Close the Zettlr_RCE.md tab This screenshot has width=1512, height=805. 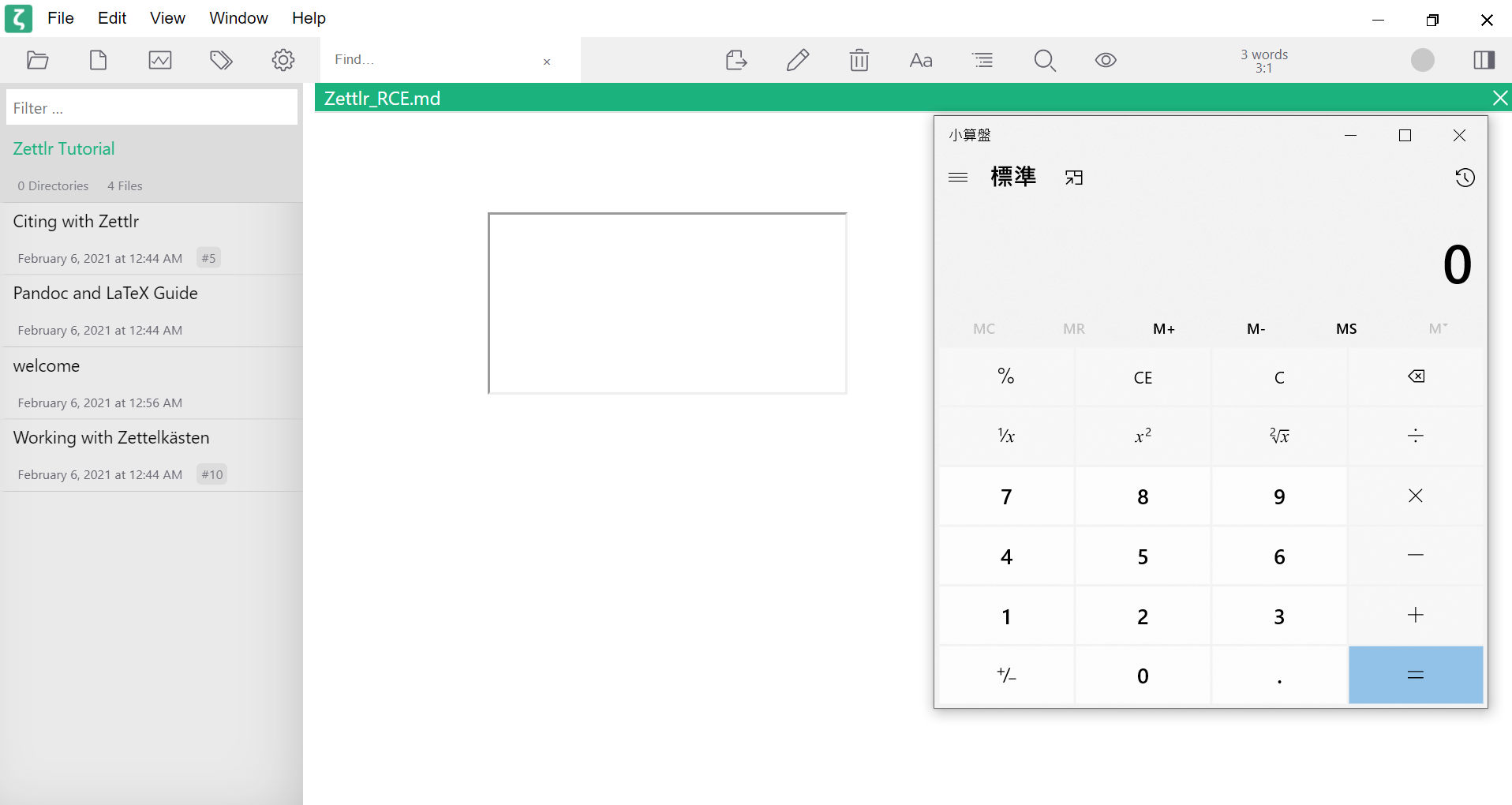click(1499, 98)
